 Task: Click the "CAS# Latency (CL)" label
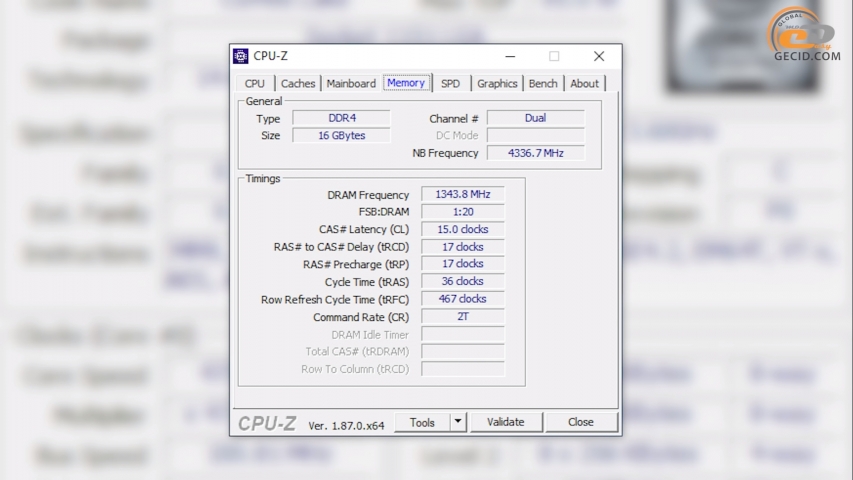[x=364, y=230]
